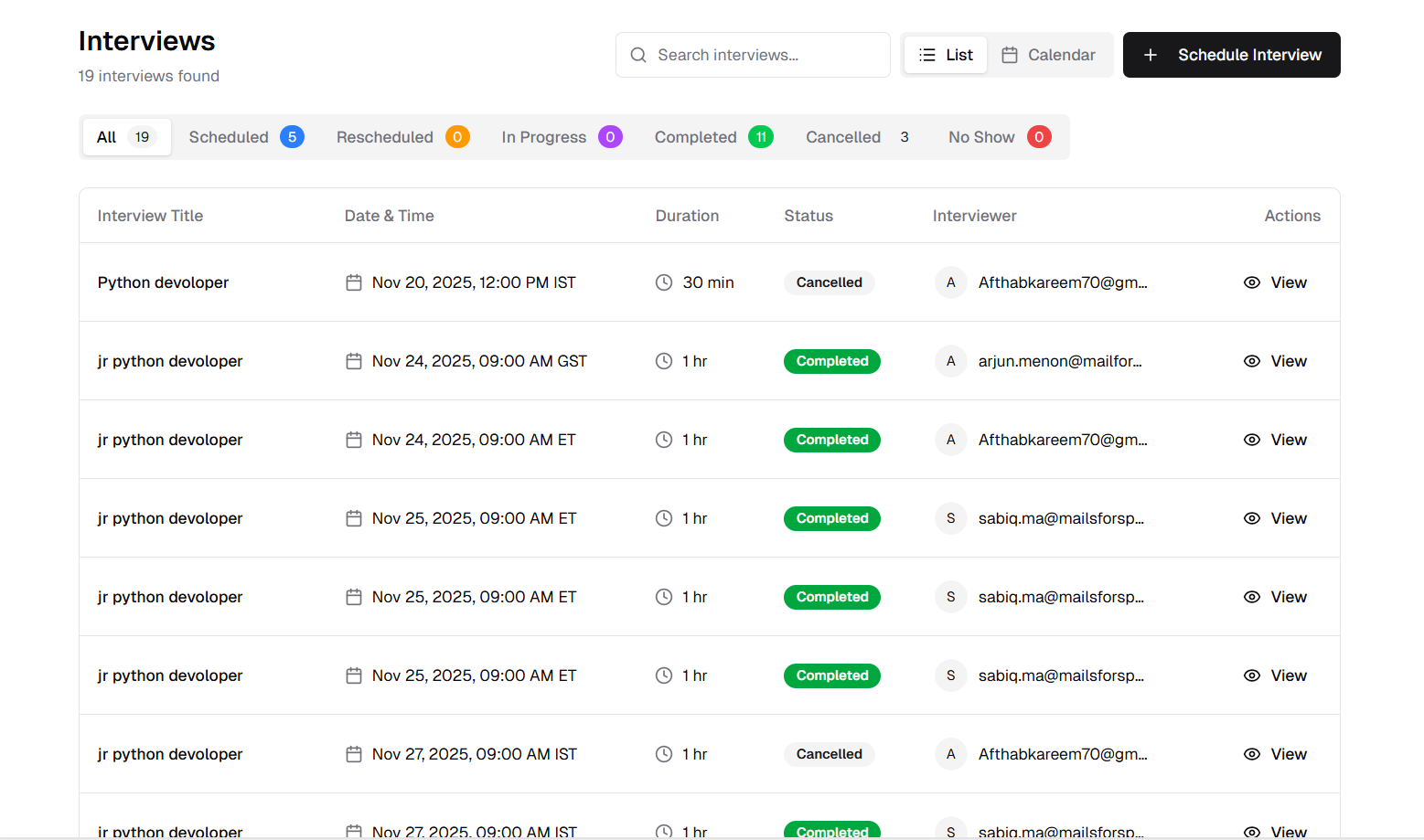The width and height of the screenshot is (1424, 840).
Task: View the Nov 27 cancelled interview
Action: [x=1276, y=754]
